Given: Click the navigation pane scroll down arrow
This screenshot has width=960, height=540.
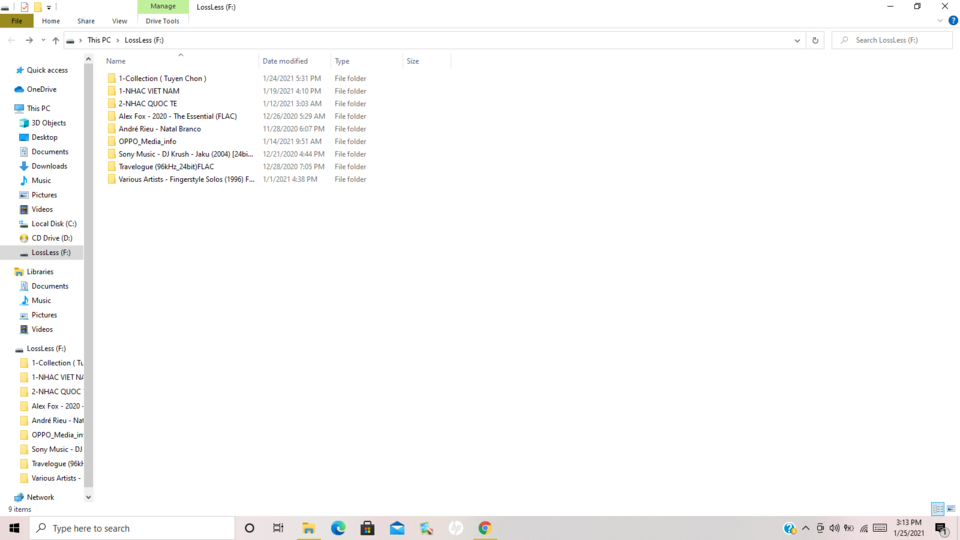Looking at the screenshot, I should click(88, 497).
